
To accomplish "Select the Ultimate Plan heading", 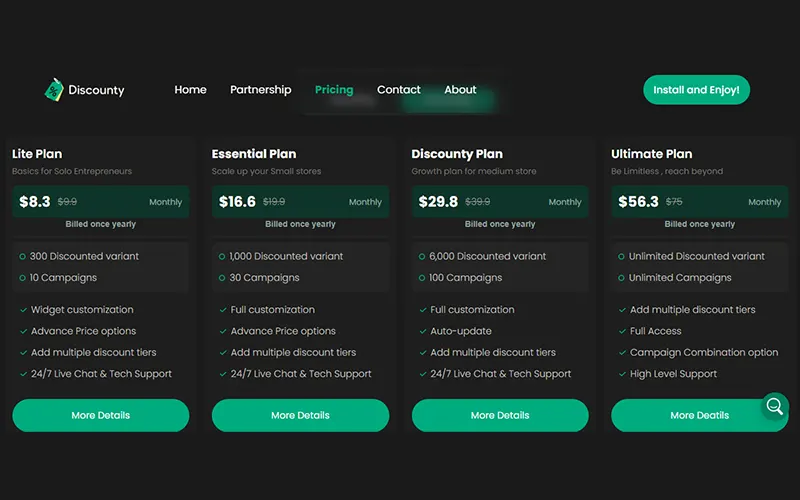I will click(652, 154).
